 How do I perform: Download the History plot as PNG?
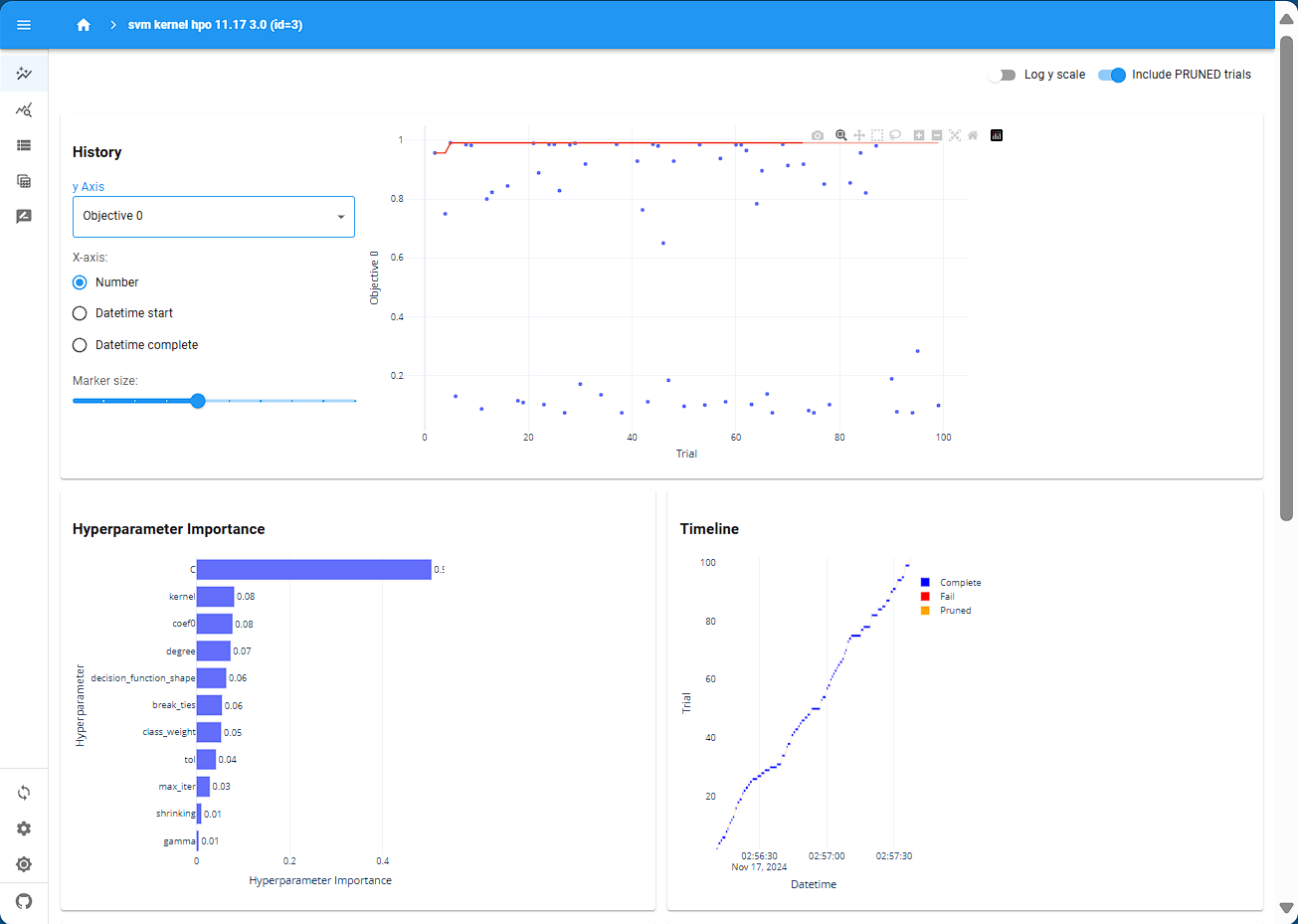point(818,135)
